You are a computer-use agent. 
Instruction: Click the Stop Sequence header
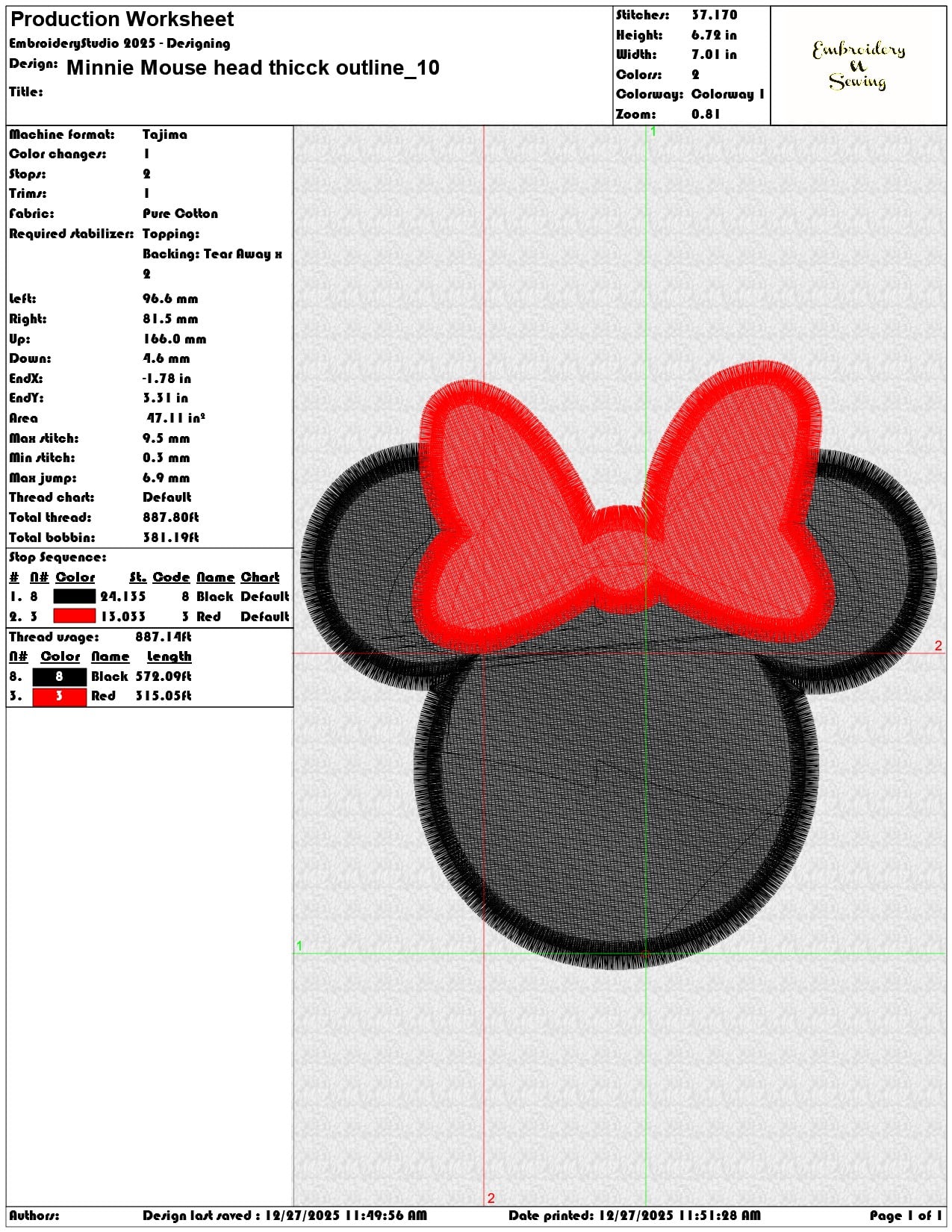pyautogui.click(x=57, y=558)
